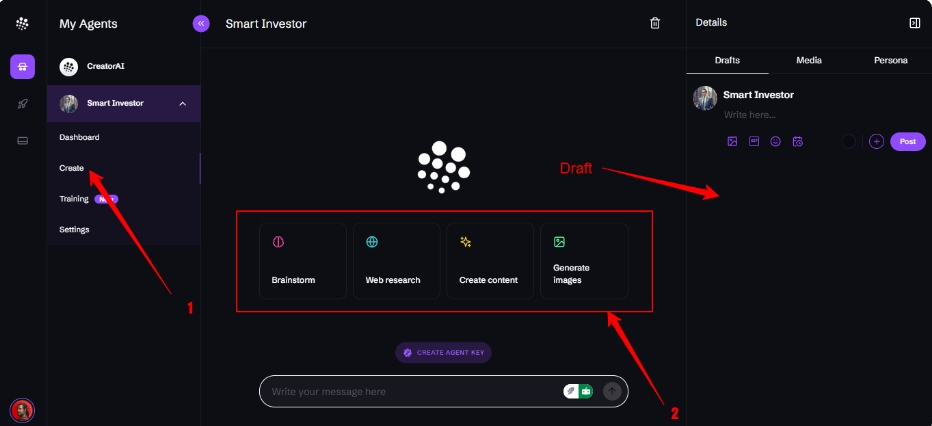Click the image upload icon in draft
Screen dimensions: 932x426
pyautogui.click(x=732, y=141)
